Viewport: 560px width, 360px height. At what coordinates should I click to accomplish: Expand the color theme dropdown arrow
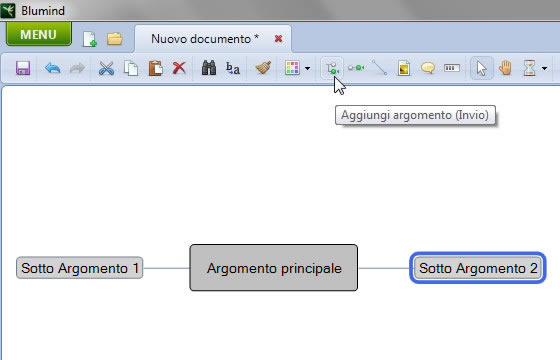(307, 68)
